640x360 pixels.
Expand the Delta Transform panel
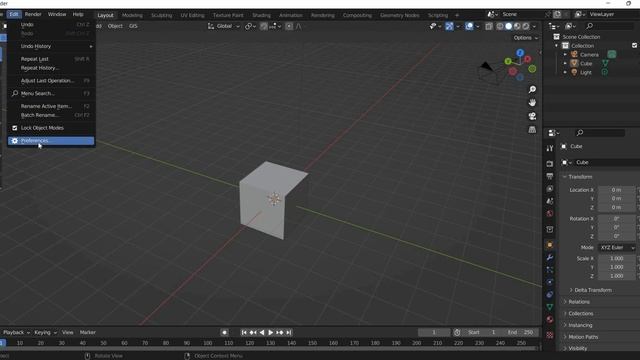coord(593,290)
